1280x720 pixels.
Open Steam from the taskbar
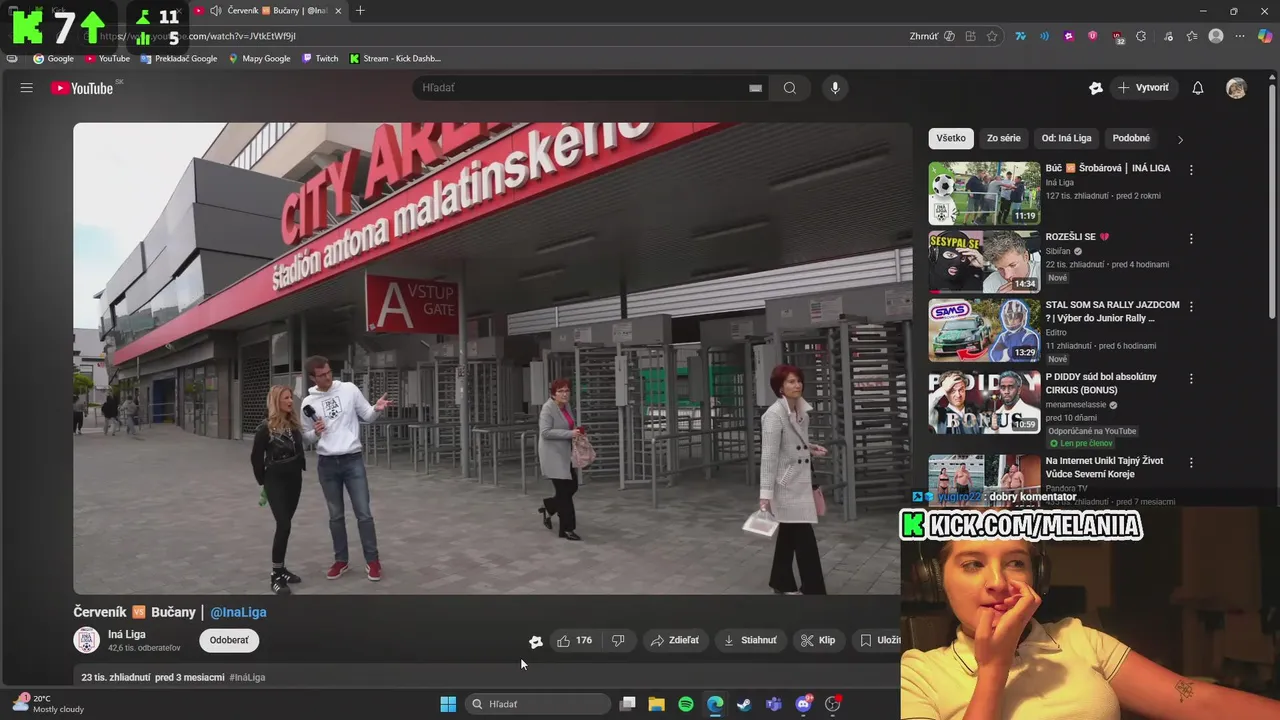[x=744, y=704]
